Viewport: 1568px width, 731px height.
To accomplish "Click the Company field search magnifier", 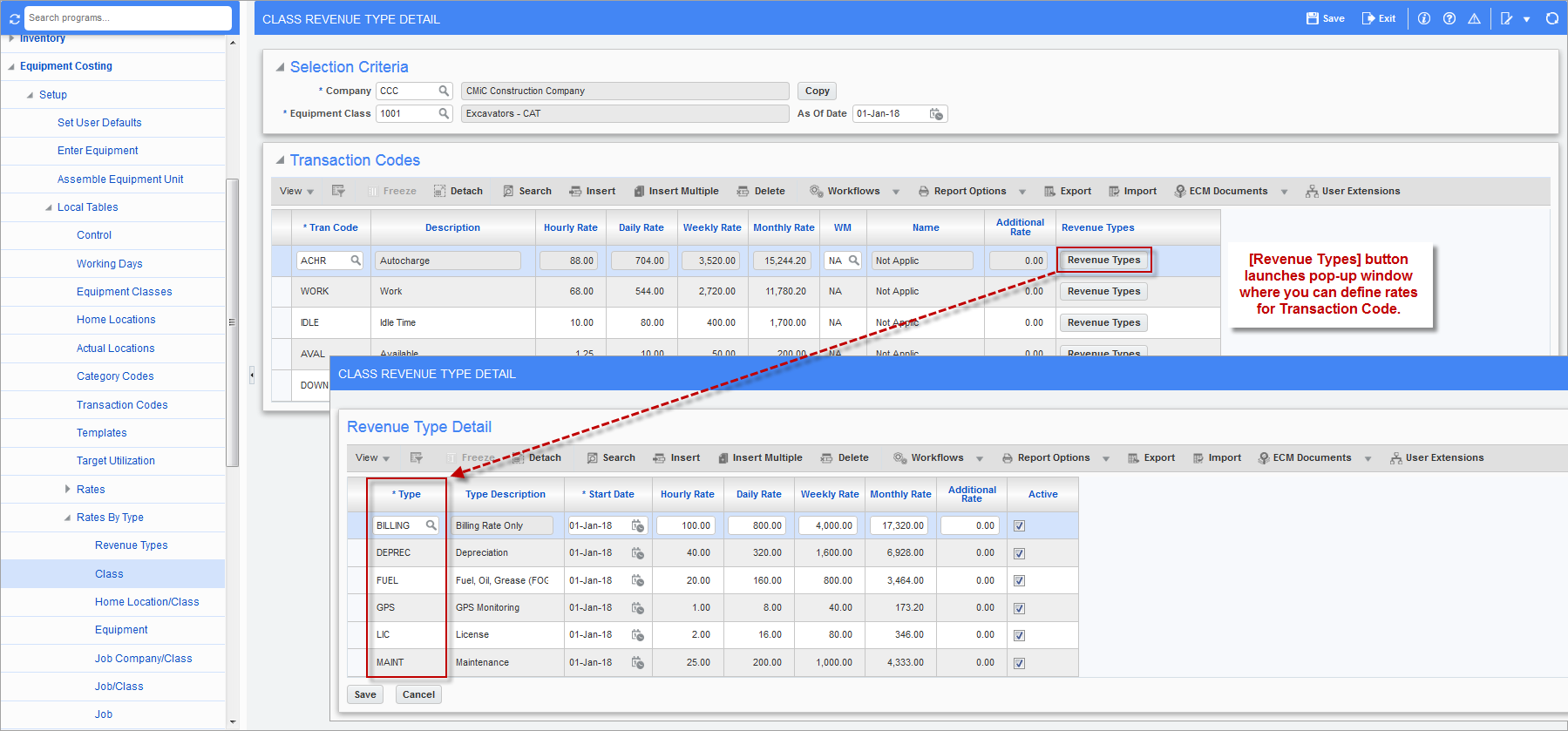I will coord(444,91).
